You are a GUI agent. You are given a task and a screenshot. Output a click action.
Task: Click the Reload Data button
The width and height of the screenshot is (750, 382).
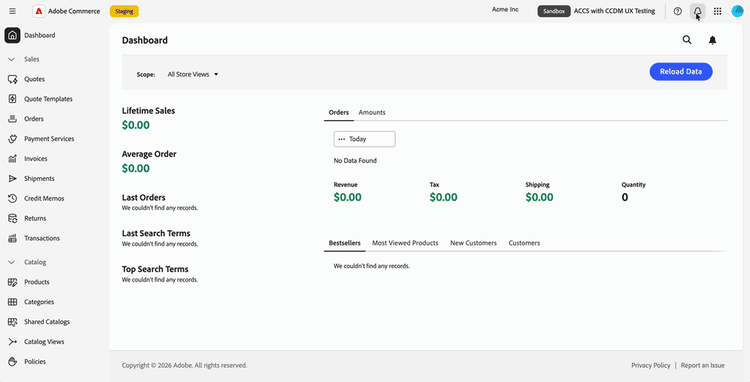681,72
